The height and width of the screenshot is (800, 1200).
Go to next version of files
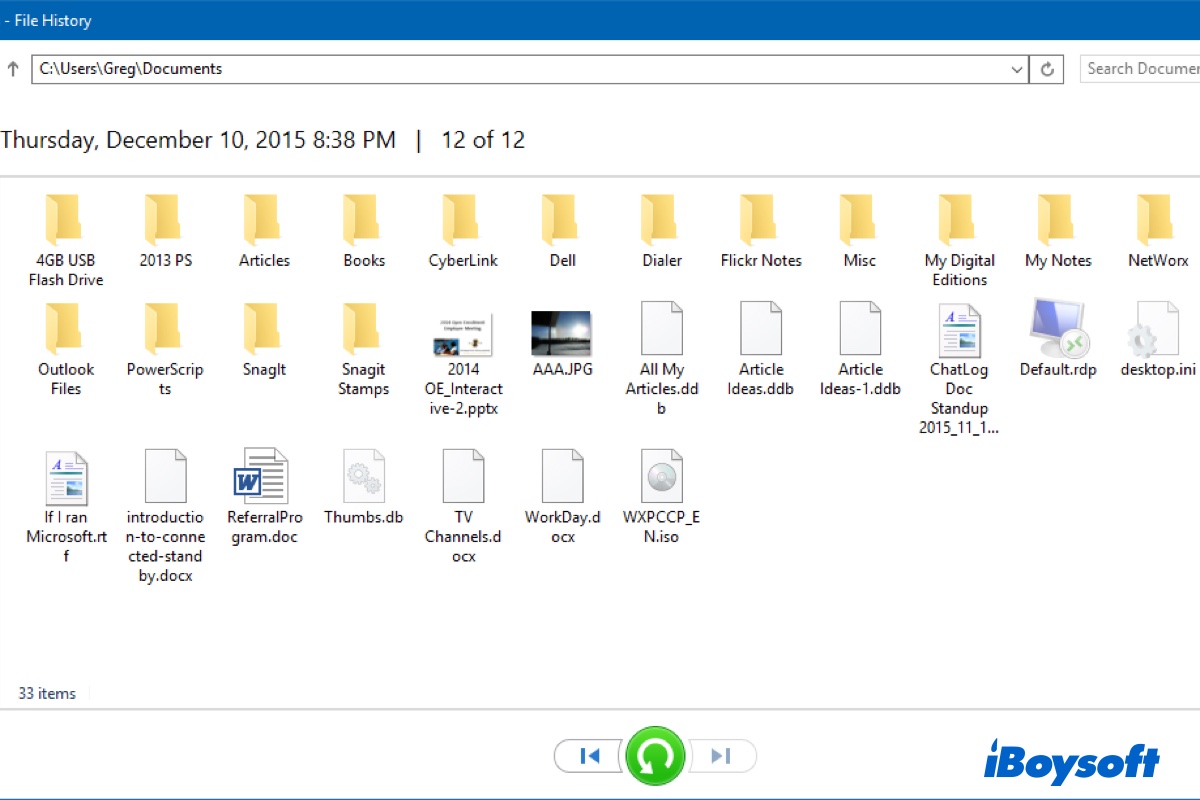[x=722, y=756]
